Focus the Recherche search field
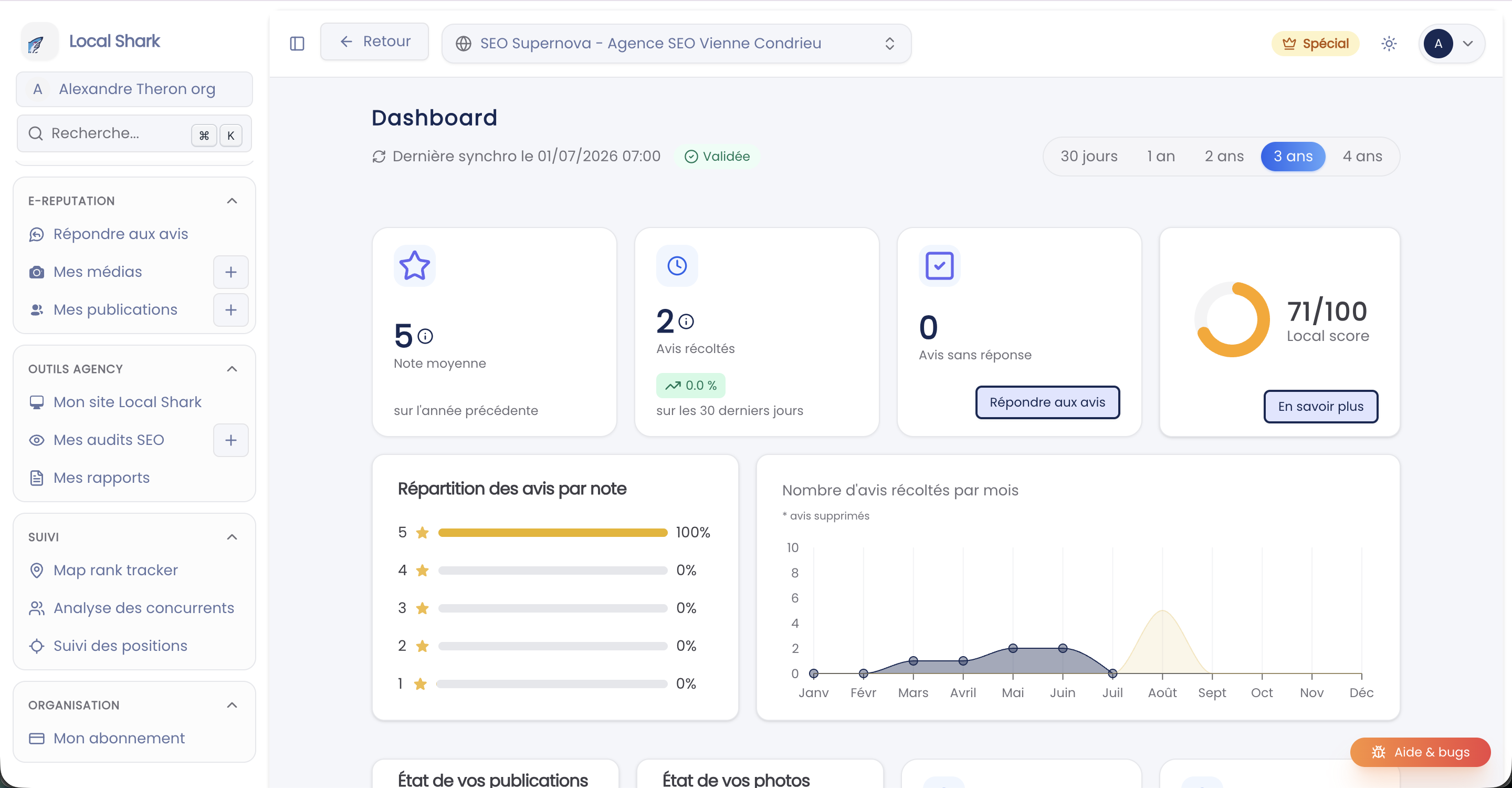 (x=134, y=134)
